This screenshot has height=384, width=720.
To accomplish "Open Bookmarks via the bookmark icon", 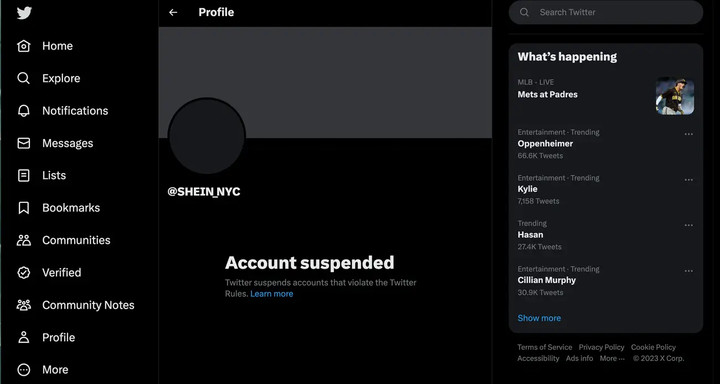I will (x=23, y=208).
